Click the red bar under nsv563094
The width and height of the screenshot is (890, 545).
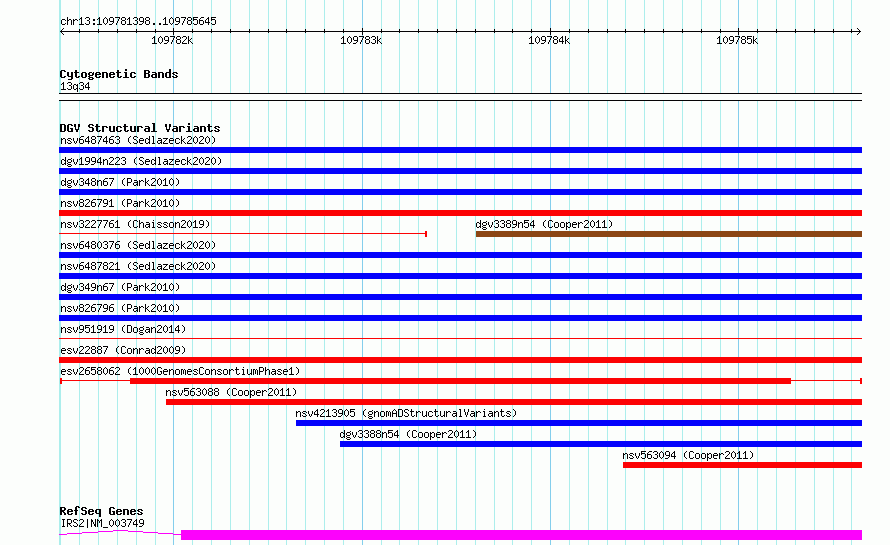(x=742, y=465)
